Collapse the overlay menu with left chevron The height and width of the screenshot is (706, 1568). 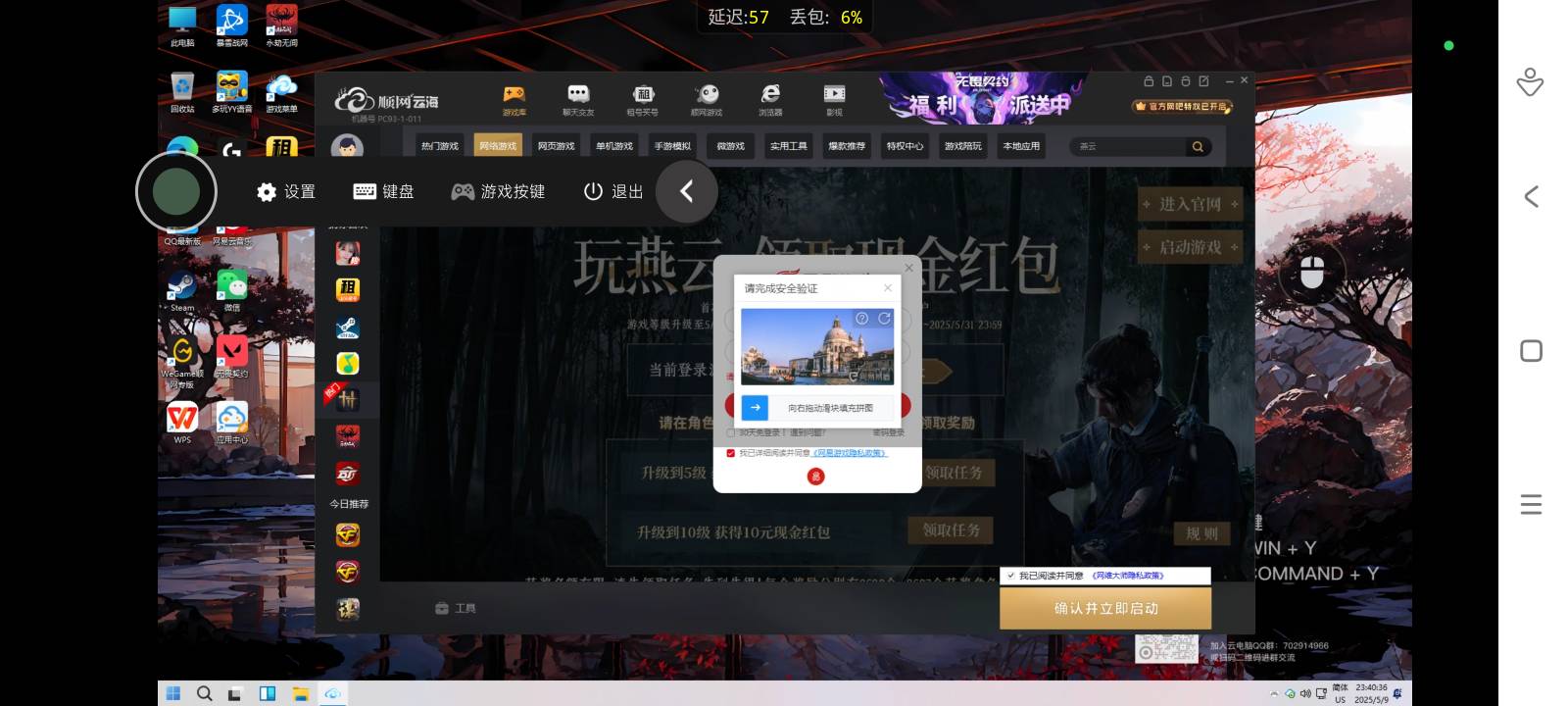tap(687, 191)
